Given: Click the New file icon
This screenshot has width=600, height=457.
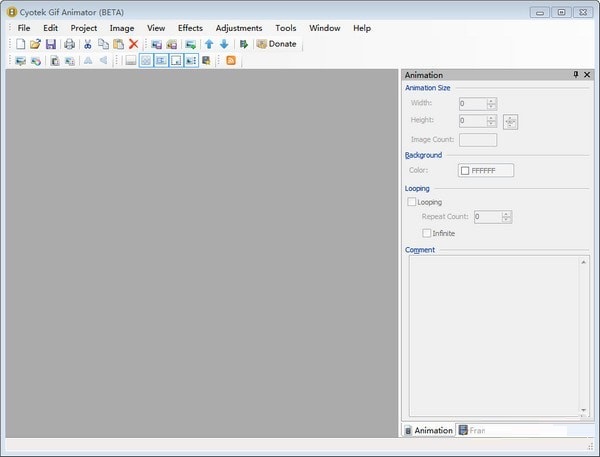Looking at the screenshot, I should click(x=21, y=44).
